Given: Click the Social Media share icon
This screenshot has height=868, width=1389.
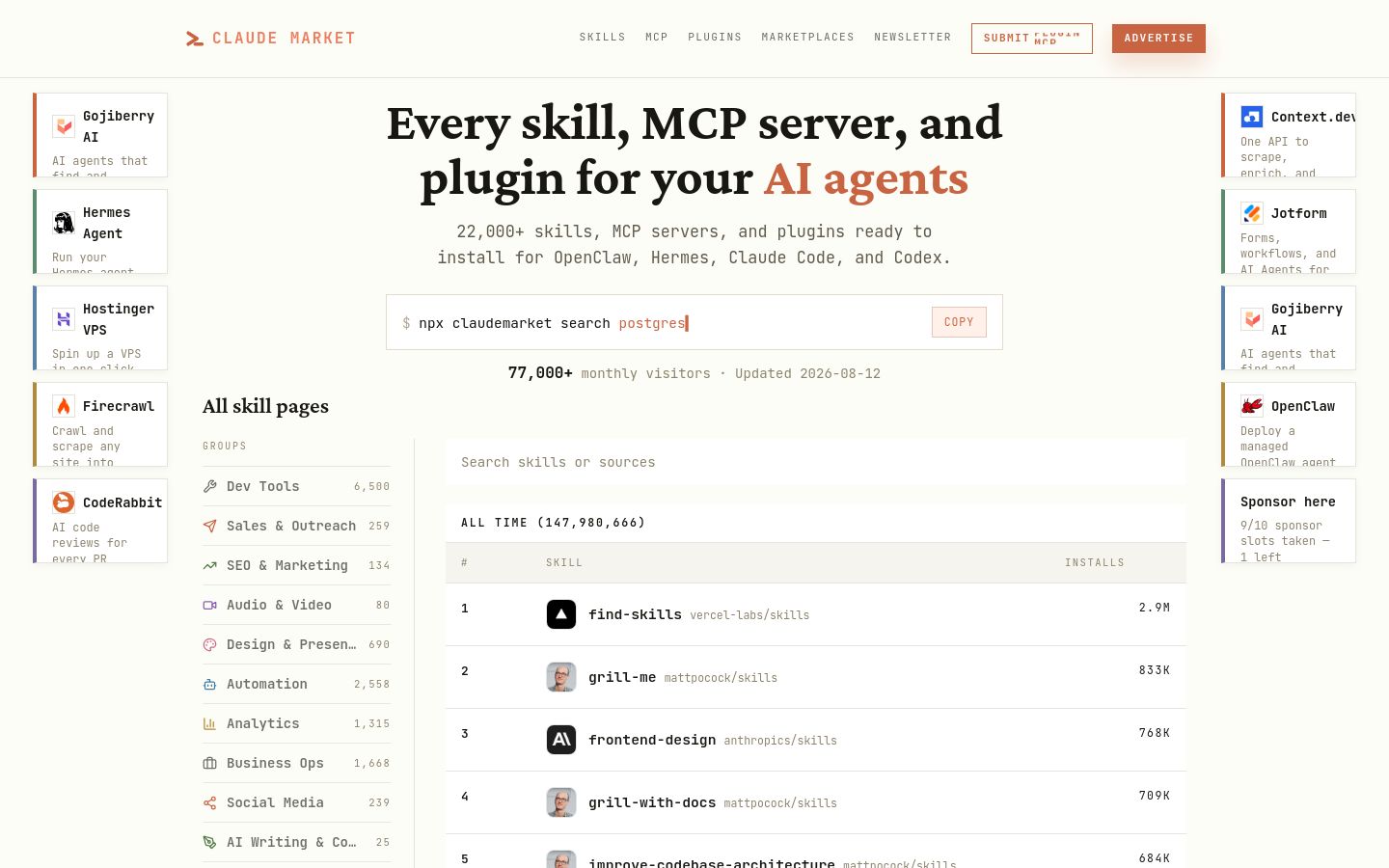Looking at the screenshot, I should pyautogui.click(x=209, y=802).
